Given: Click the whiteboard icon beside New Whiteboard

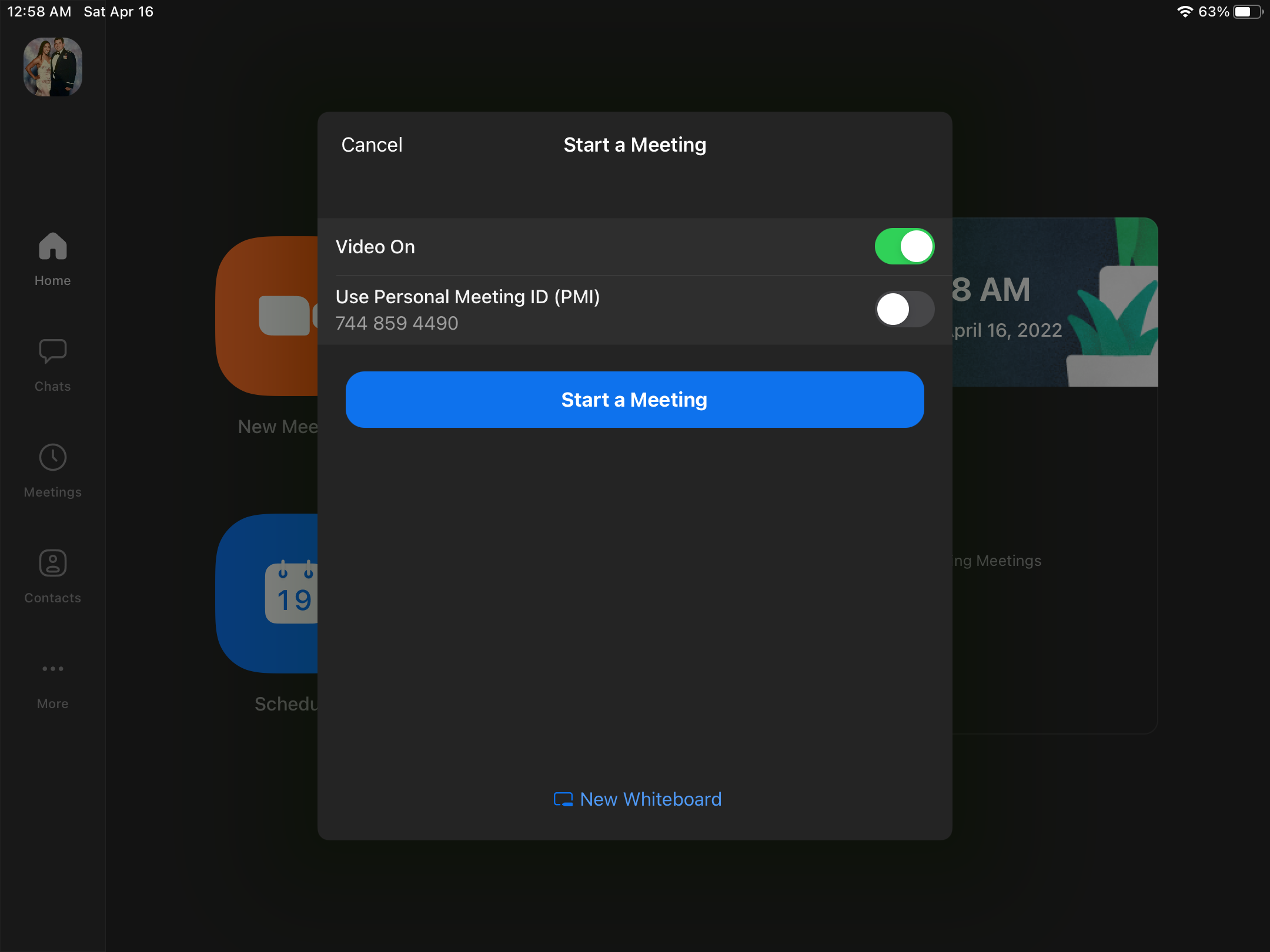Looking at the screenshot, I should click(x=563, y=799).
